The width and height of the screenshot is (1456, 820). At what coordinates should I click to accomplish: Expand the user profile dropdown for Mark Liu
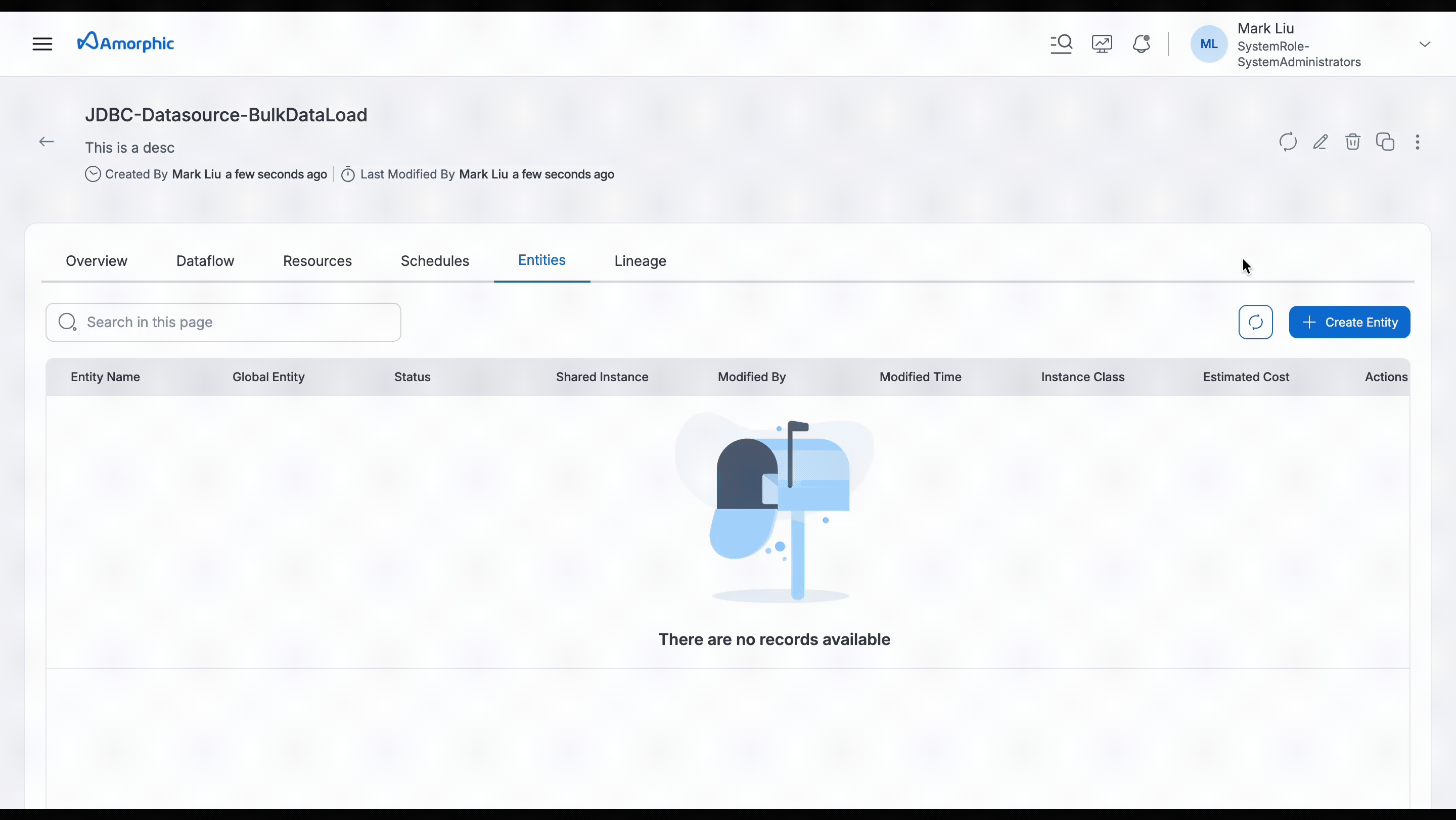pyautogui.click(x=1426, y=43)
